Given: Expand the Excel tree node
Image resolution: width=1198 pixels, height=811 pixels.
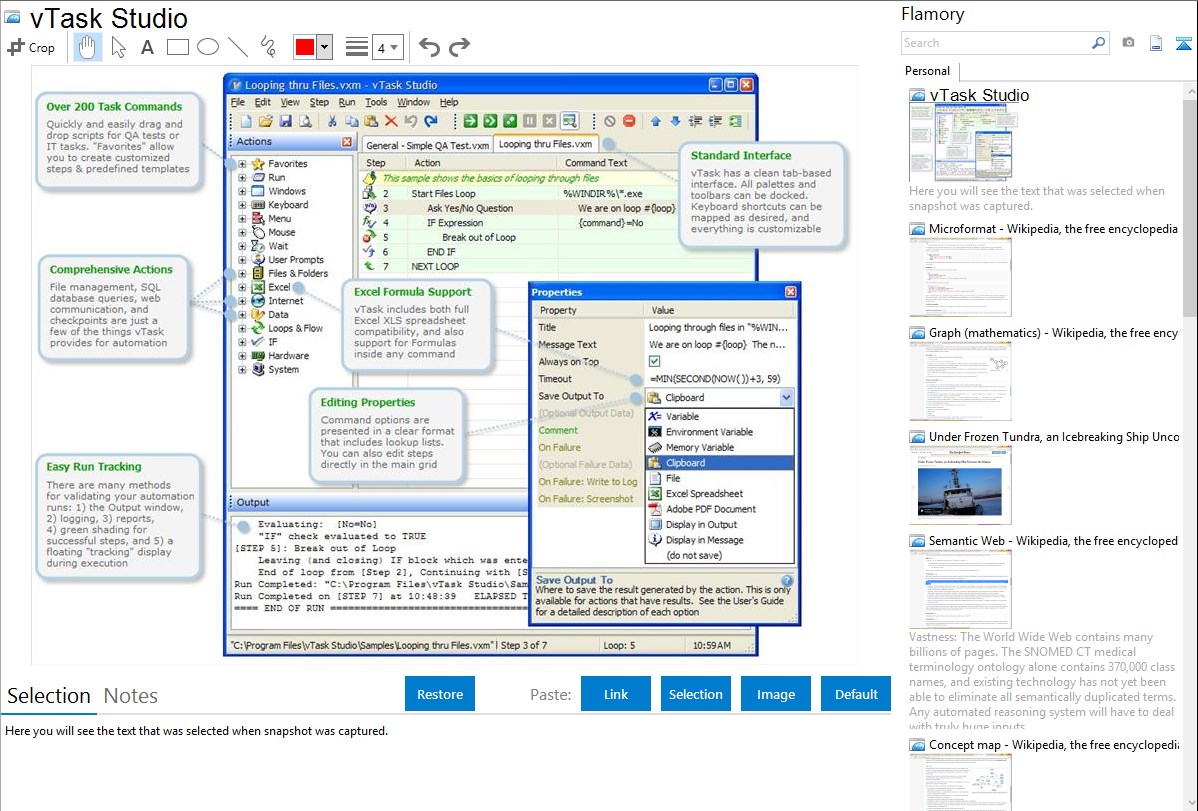Looking at the screenshot, I should pos(242,287).
